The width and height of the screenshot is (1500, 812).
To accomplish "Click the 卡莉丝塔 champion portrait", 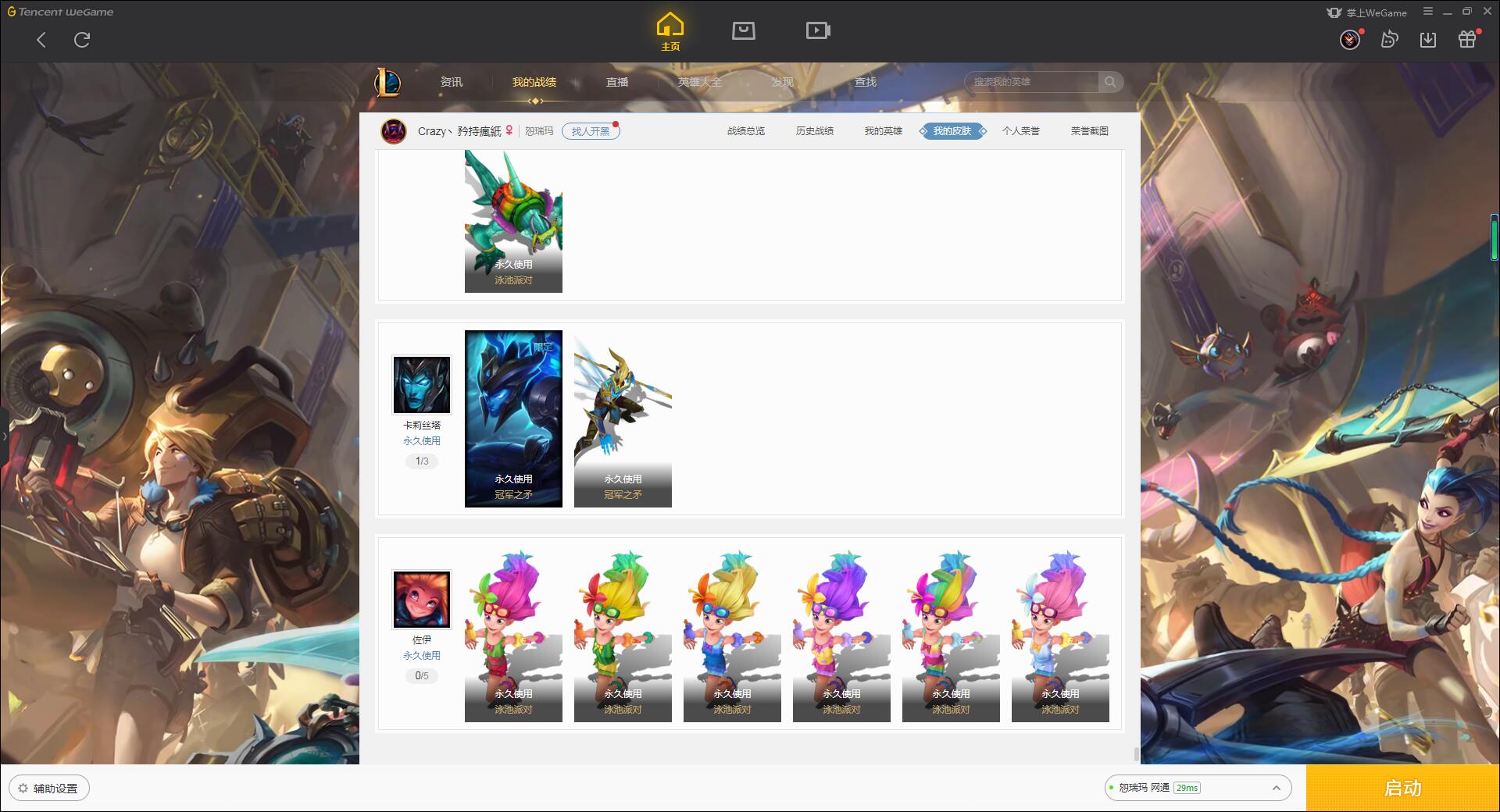I will tap(422, 385).
